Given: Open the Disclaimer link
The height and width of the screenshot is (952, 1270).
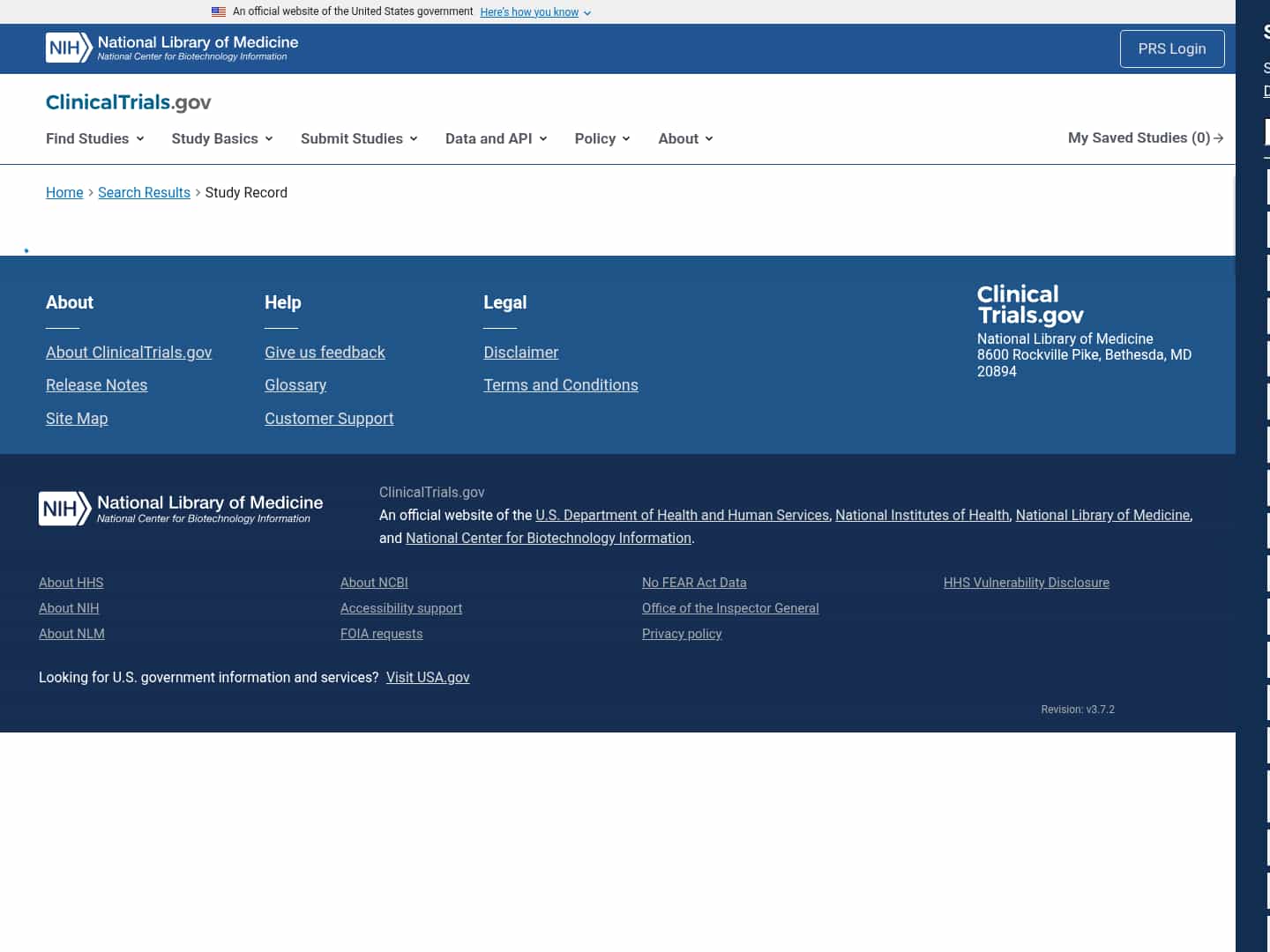Looking at the screenshot, I should click(521, 353).
